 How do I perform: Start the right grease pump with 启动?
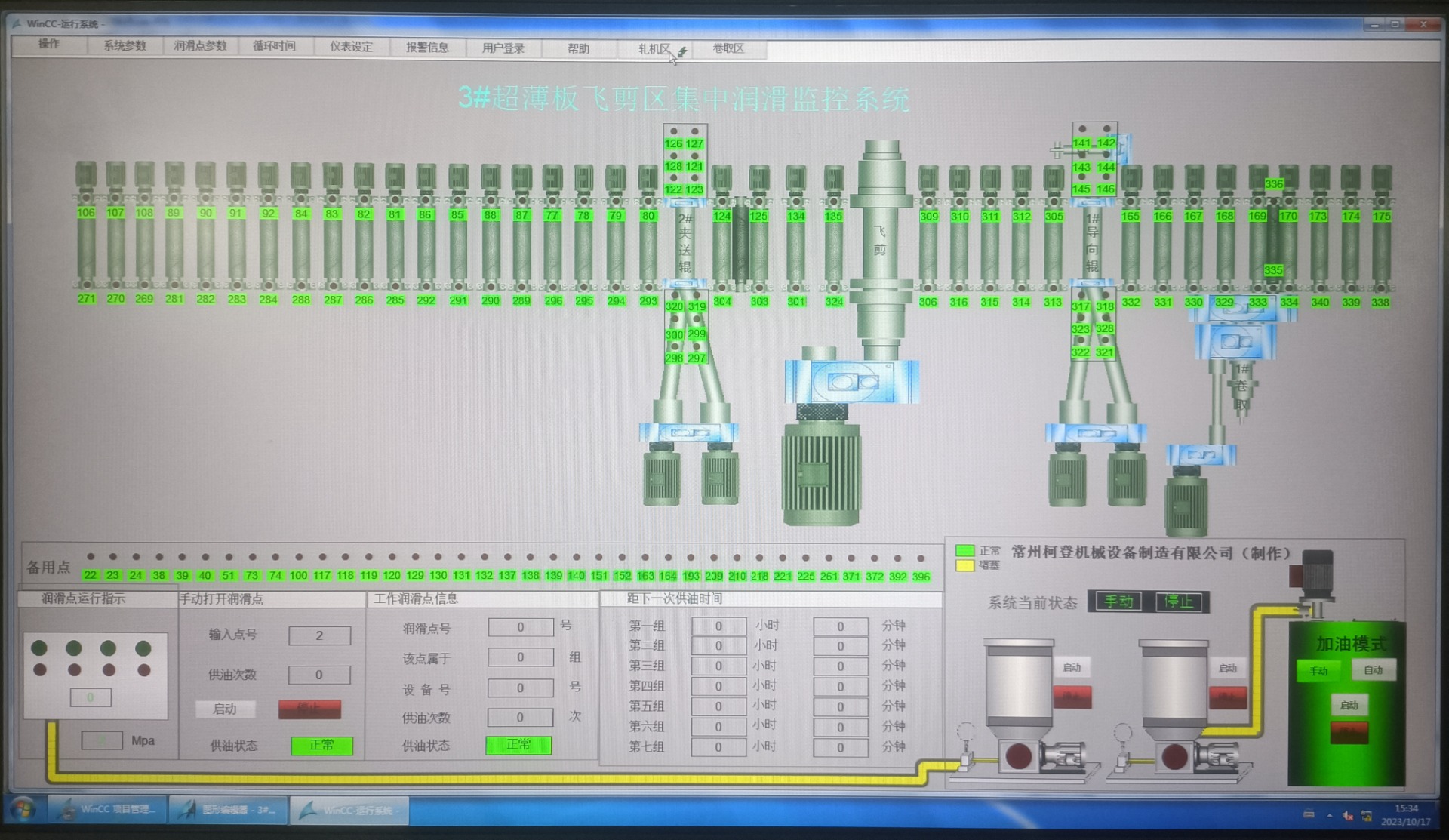coord(1228,669)
